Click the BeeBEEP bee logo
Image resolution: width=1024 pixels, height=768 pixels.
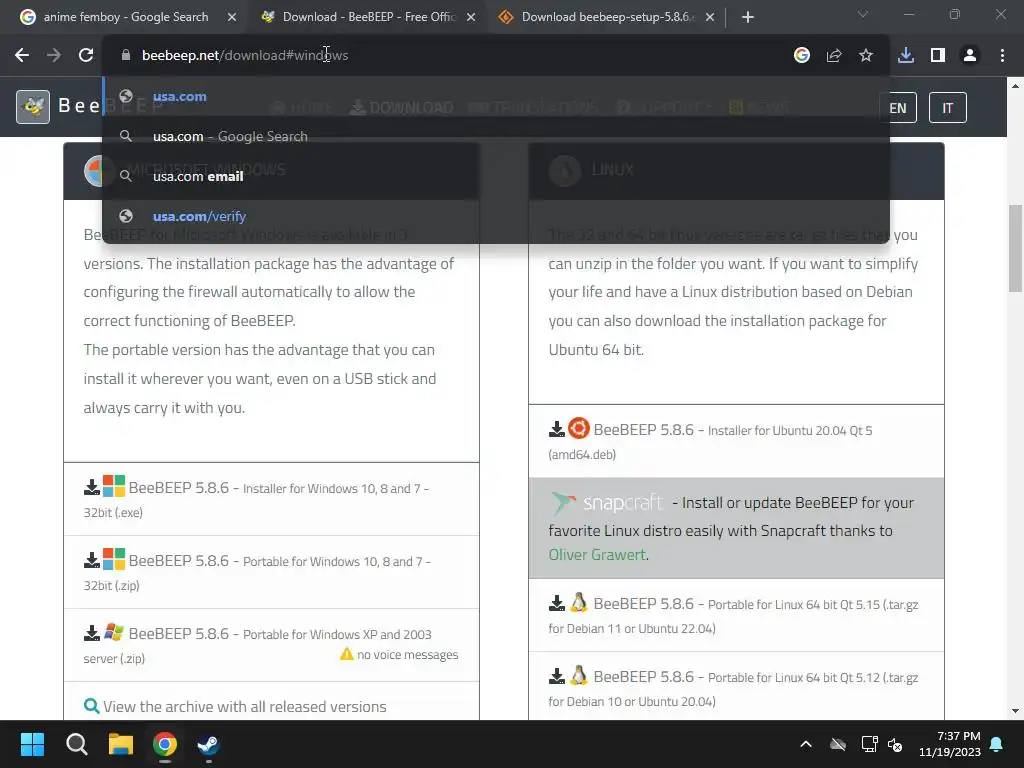[x=33, y=106]
